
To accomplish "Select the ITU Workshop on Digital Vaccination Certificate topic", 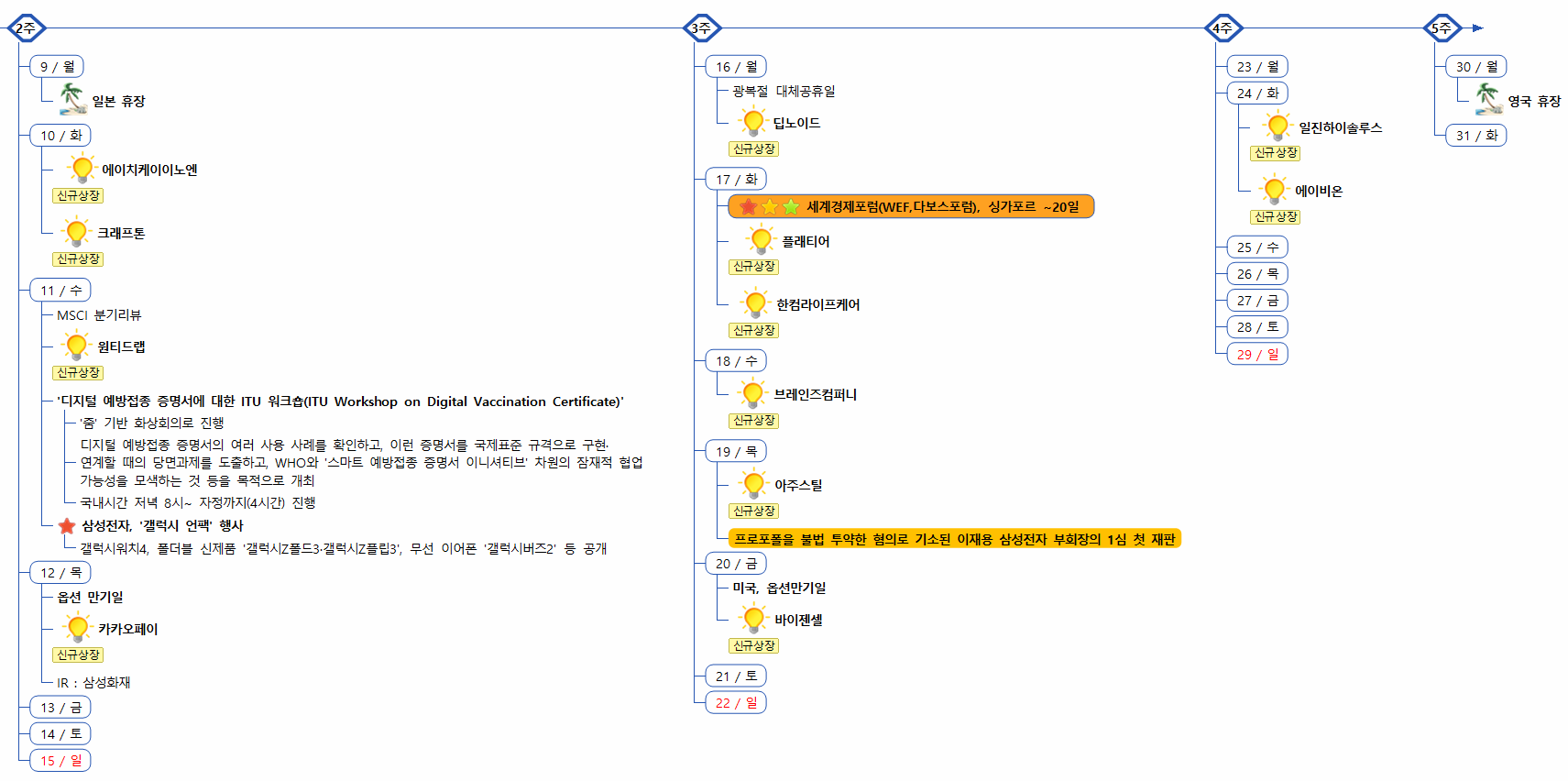I will [x=340, y=401].
